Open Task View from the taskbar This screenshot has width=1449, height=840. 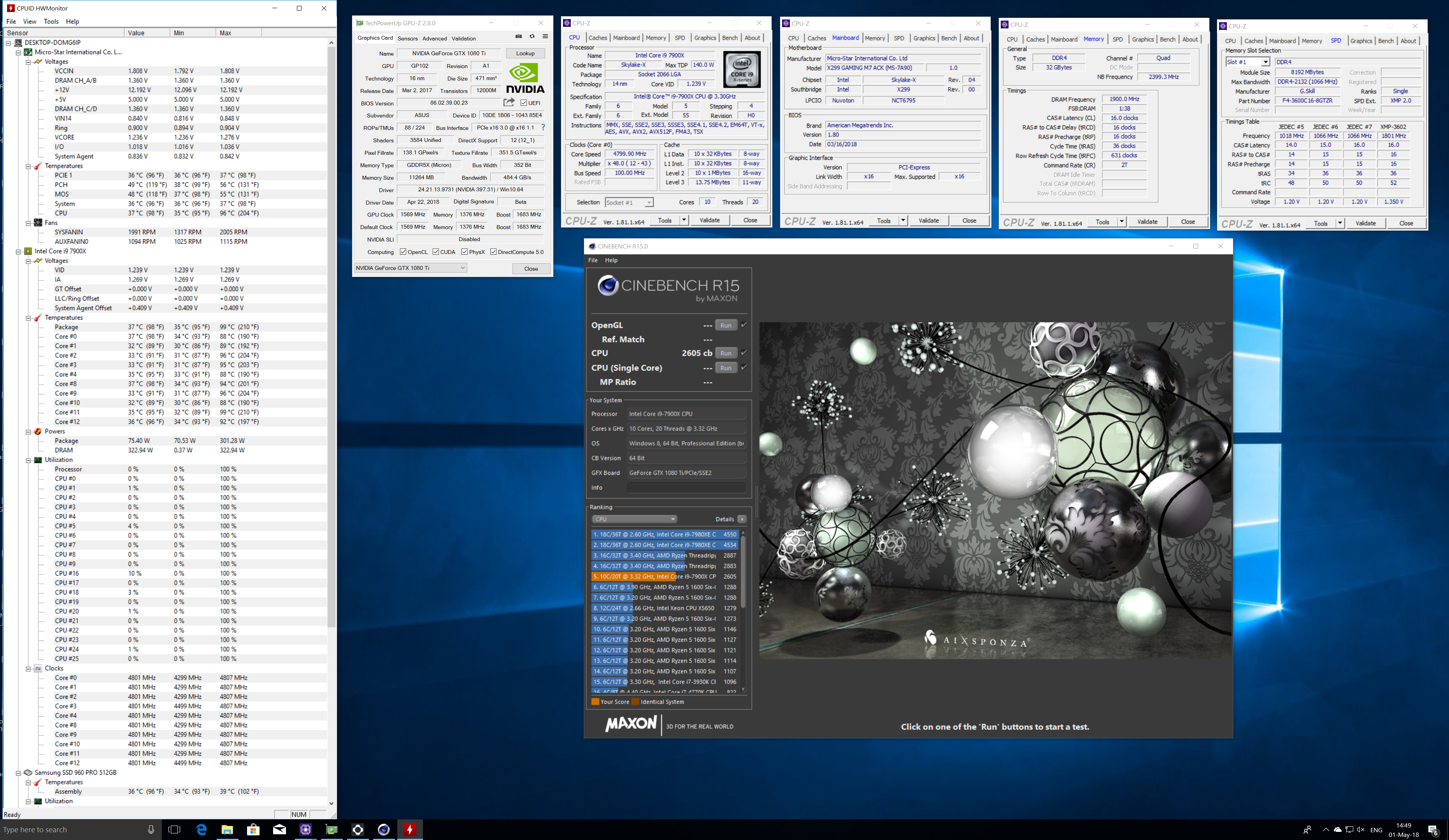coord(174,829)
